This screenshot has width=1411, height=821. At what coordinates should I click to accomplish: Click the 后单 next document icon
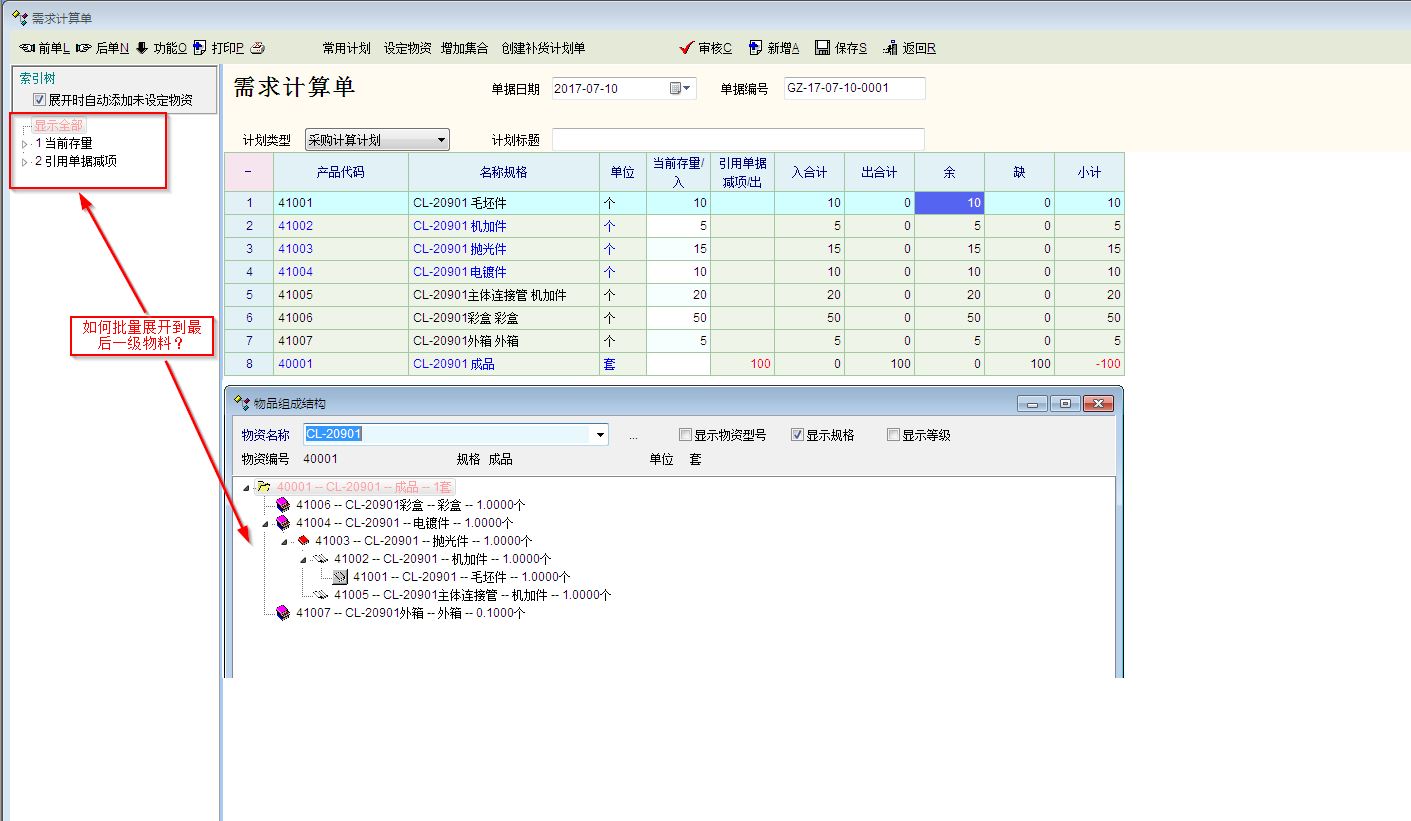(x=83, y=48)
